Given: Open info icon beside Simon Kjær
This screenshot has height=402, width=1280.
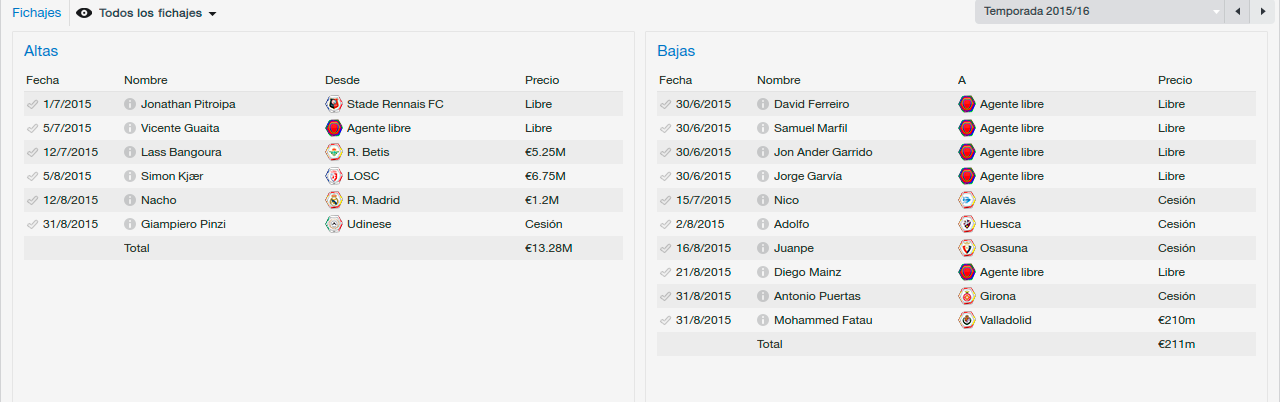Looking at the screenshot, I should click(x=130, y=176).
